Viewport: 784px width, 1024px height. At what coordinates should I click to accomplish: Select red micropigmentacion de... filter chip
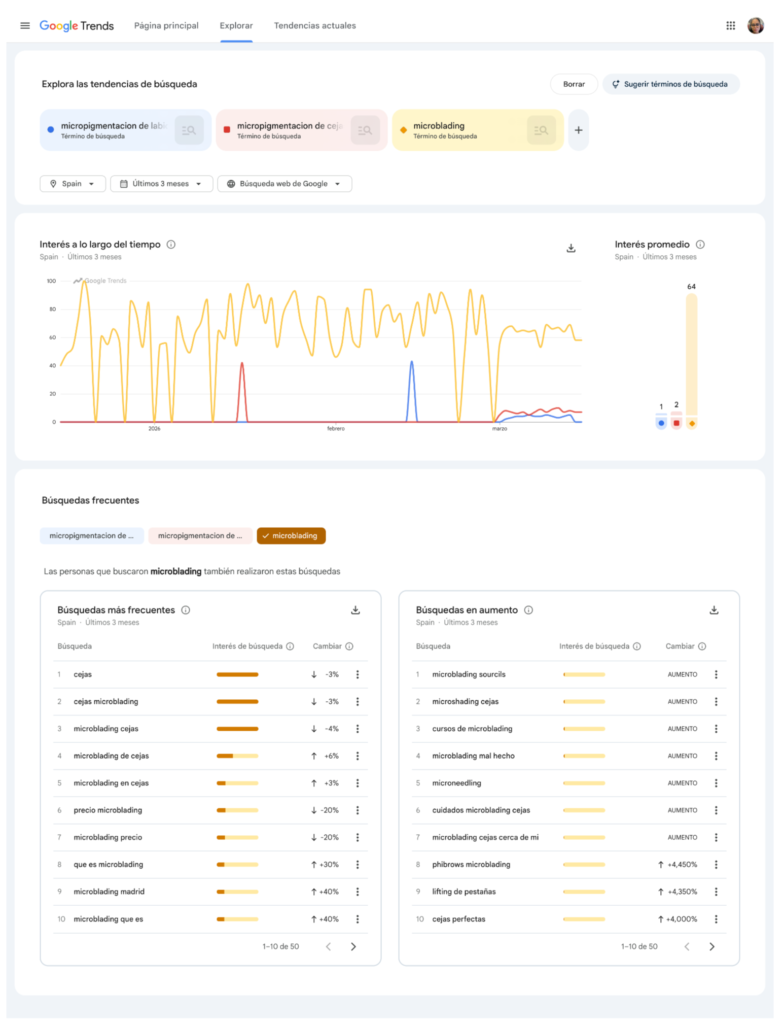pos(200,536)
